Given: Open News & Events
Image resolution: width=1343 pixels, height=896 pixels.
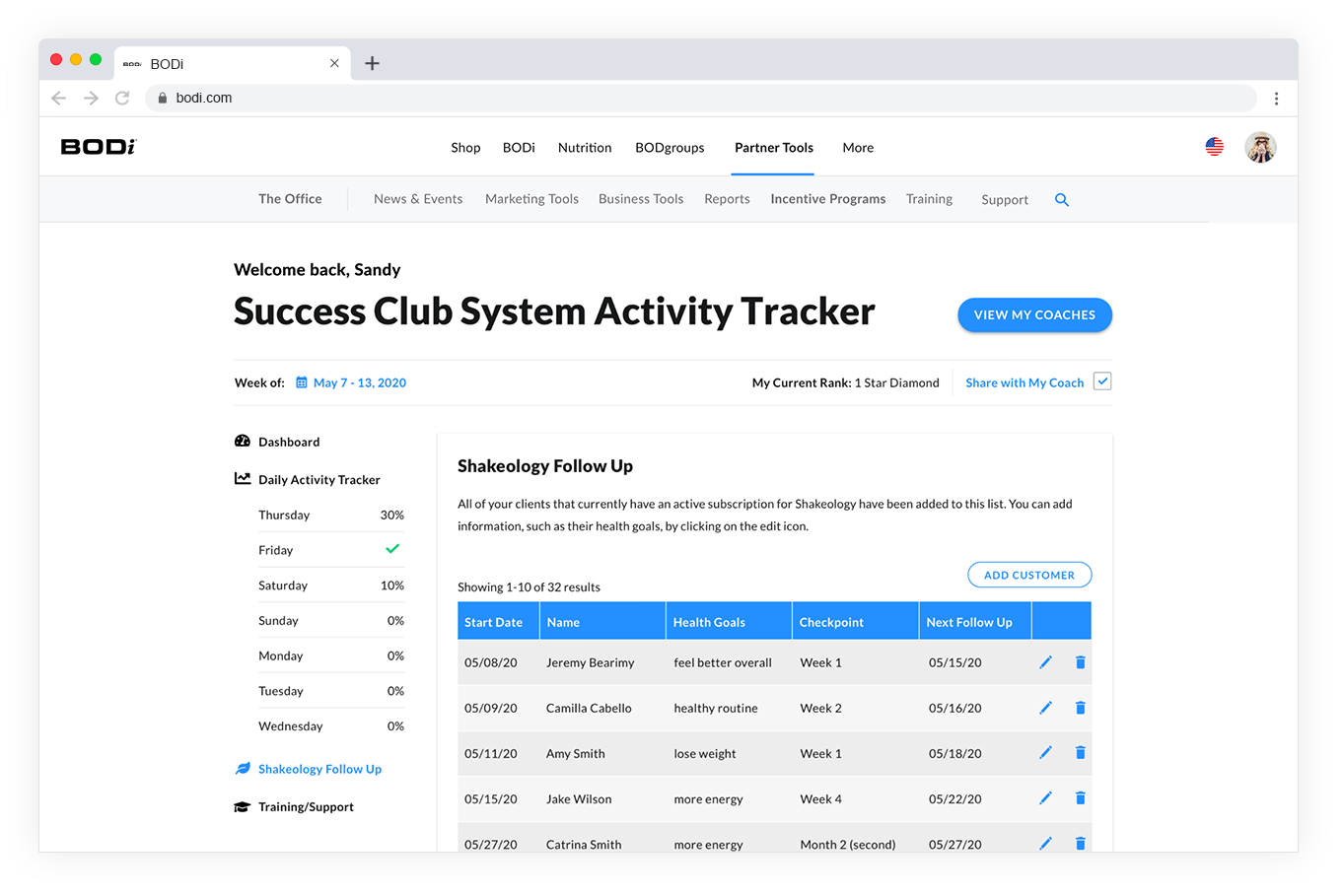Looking at the screenshot, I should pos(418,199).
